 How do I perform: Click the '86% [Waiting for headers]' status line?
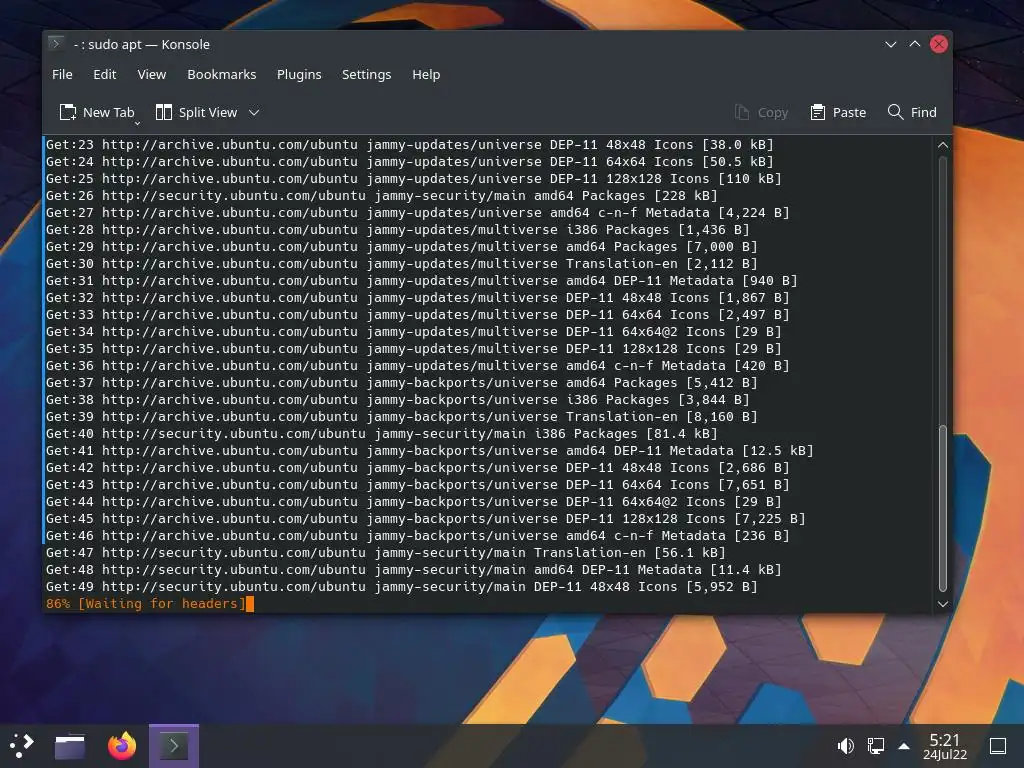point(146,603)
